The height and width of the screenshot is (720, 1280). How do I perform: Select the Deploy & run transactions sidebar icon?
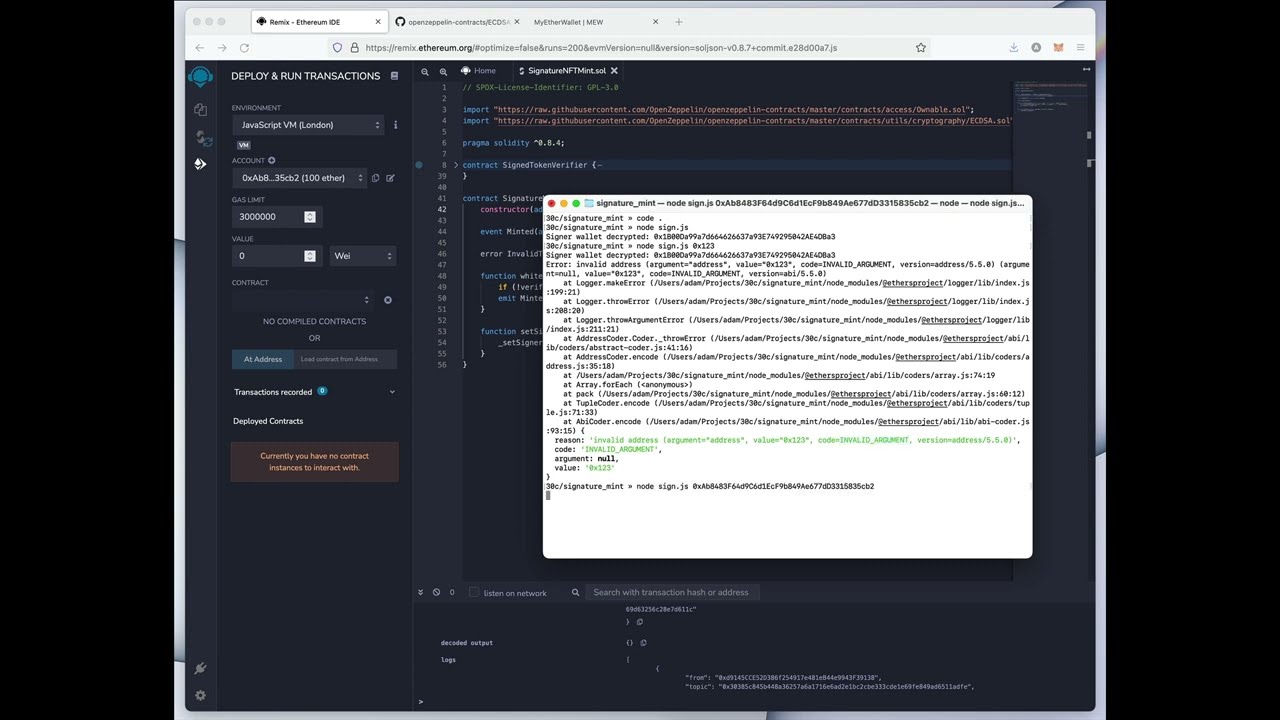click(x=200, y=164)
